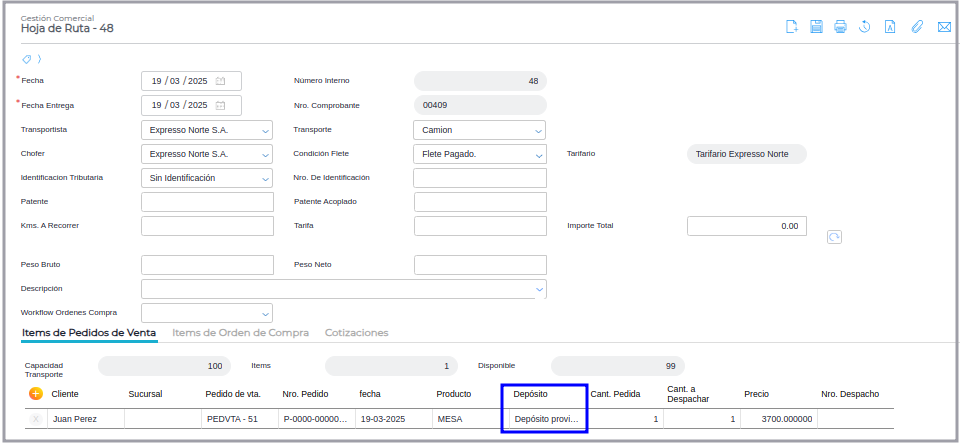
Task: Save the Hoja de Ruta record
Action: pyautogui.click(x=816, y=27)
